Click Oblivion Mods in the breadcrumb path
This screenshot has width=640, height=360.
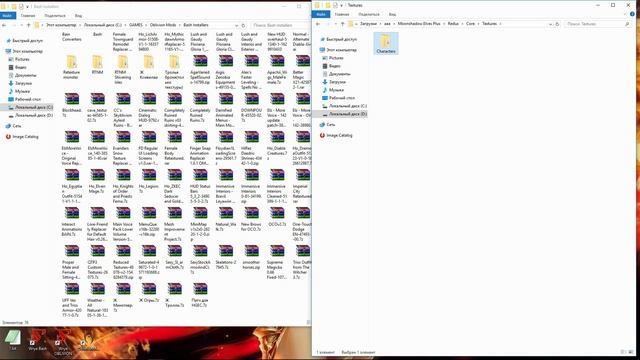163,25
